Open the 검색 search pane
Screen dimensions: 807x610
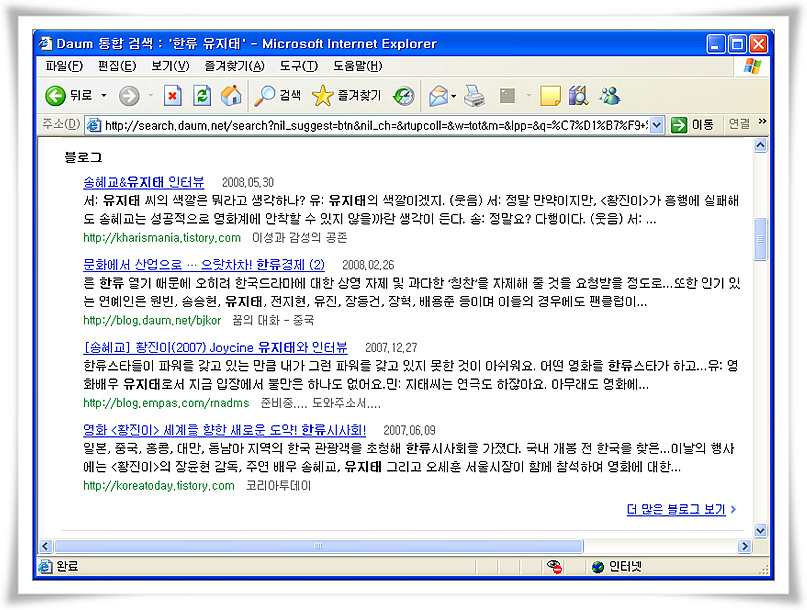[x=278, y=96]
